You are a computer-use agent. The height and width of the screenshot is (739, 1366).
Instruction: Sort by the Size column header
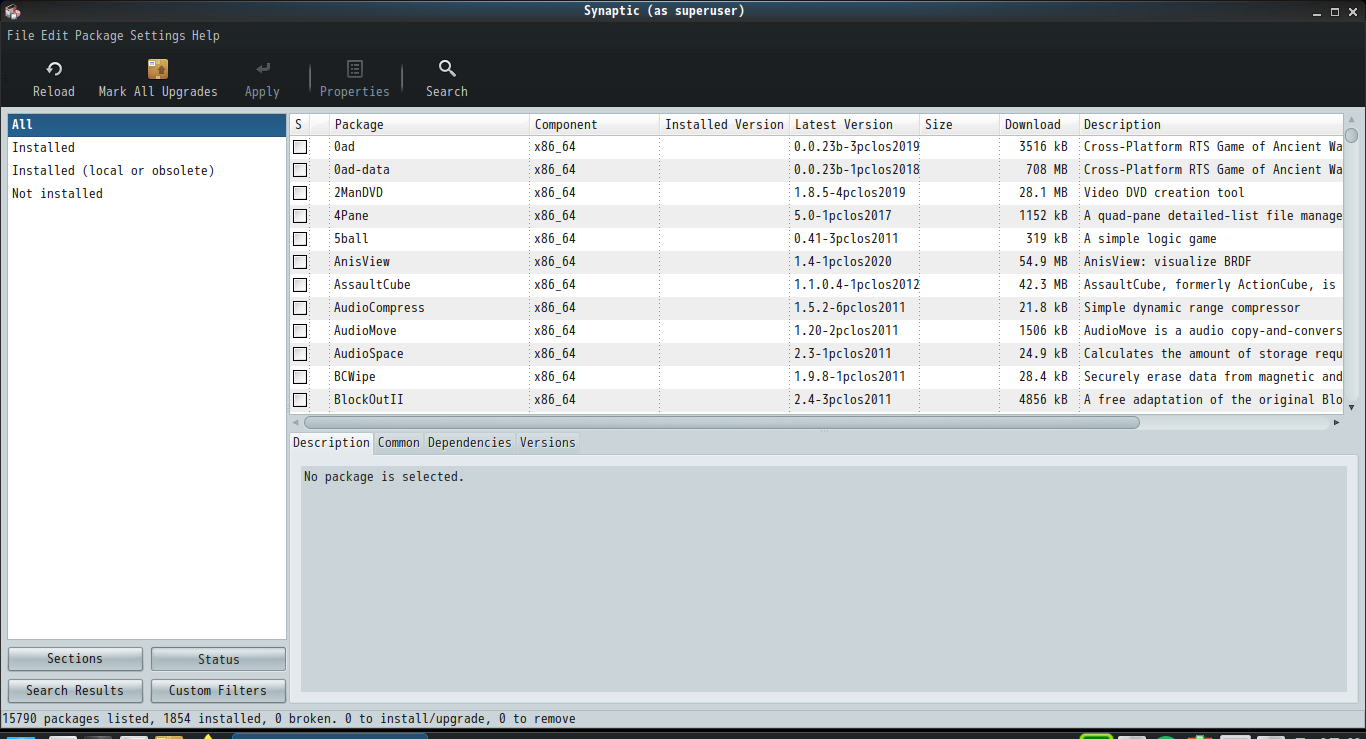959,125
